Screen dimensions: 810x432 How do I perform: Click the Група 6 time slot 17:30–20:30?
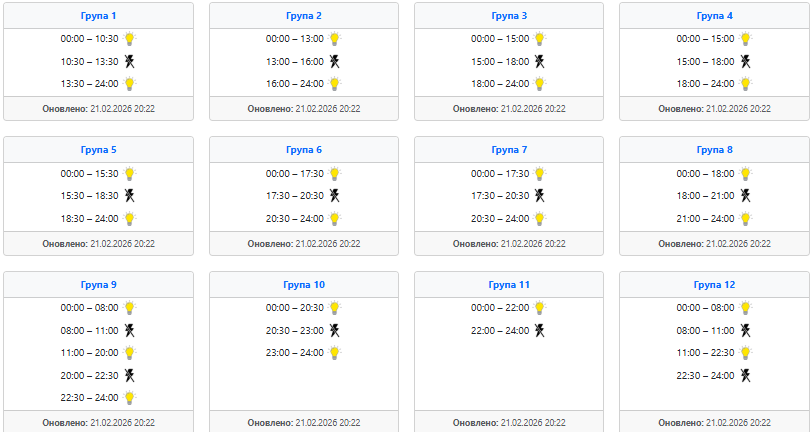(295, 196)
